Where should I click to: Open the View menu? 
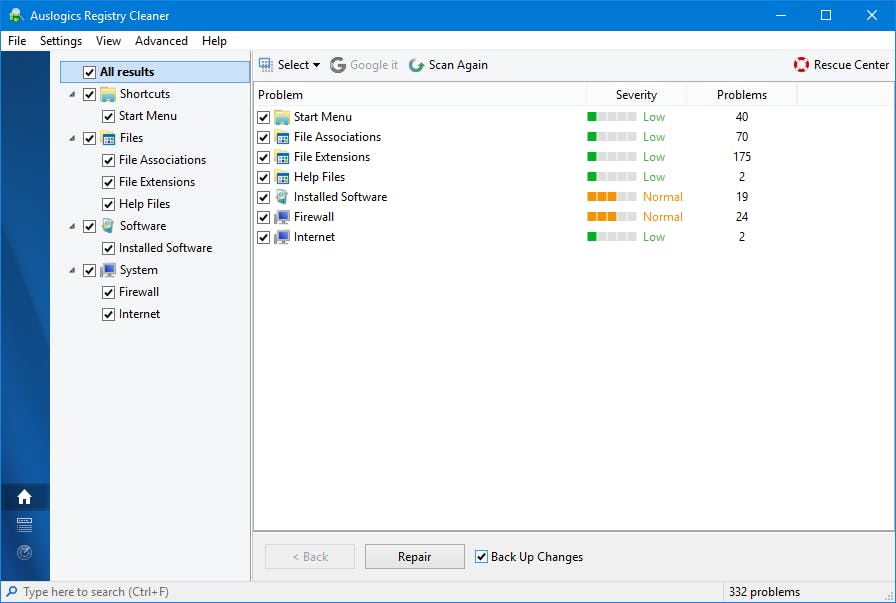[x=108, y=41]
